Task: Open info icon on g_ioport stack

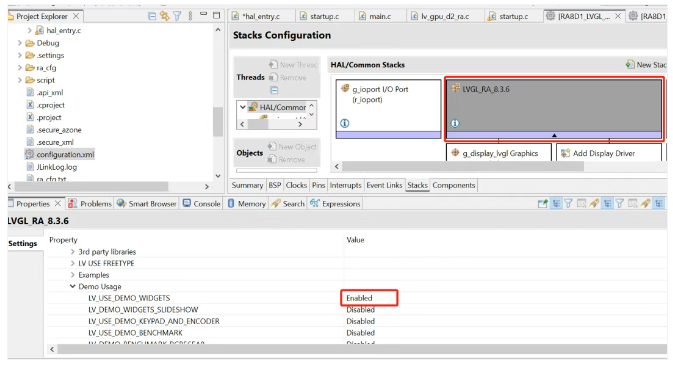Action: pos(345,123)
